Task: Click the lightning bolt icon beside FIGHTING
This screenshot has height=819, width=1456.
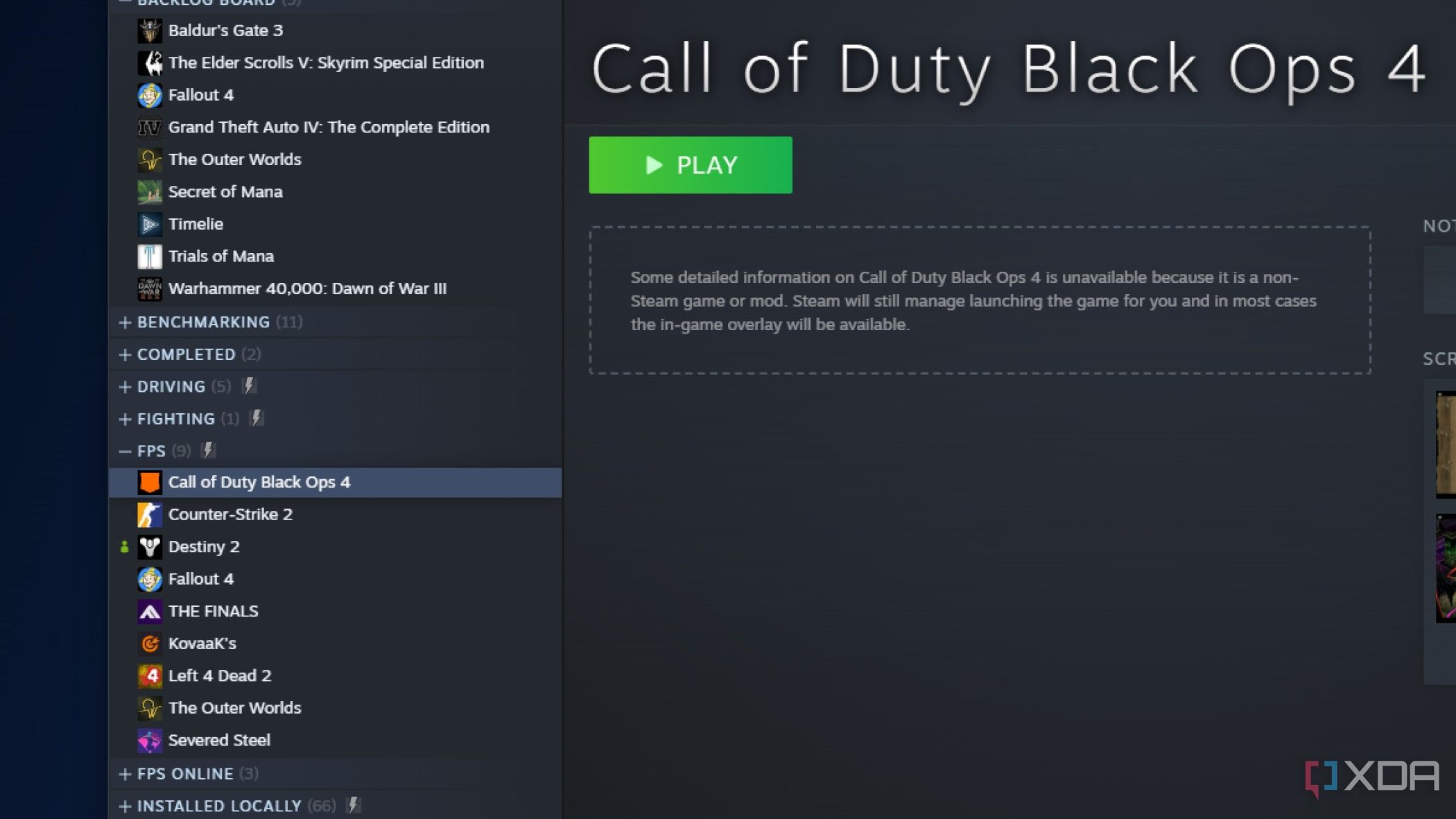Action: pyautogui.click(x=257, y=418)
